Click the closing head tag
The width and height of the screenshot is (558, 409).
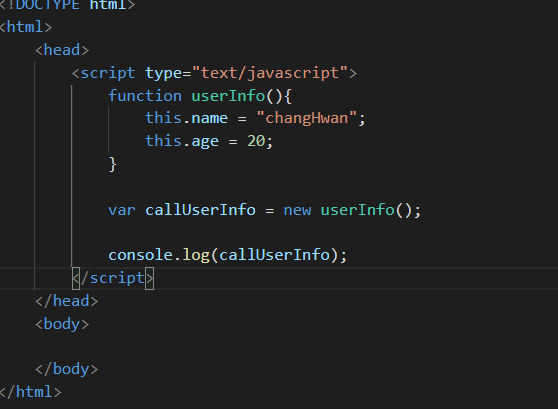click(x=67, y=301)
